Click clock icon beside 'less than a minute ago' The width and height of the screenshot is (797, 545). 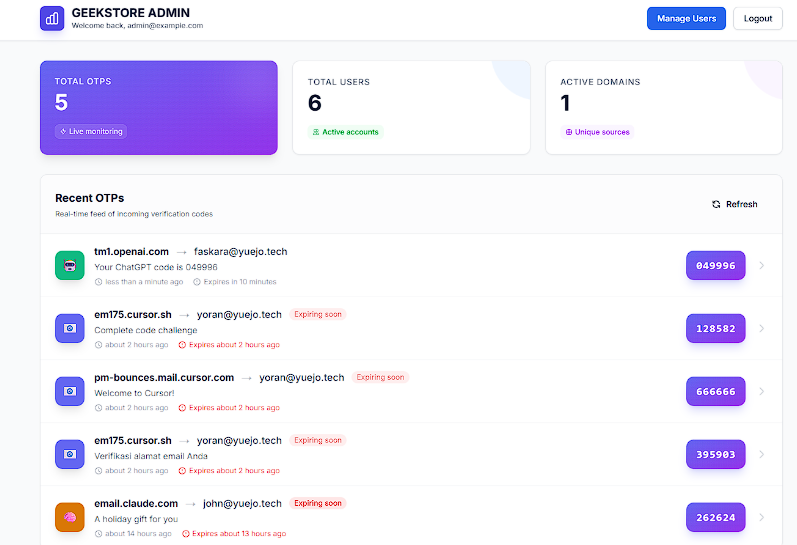pyautogui.click(x=99, y=282)
